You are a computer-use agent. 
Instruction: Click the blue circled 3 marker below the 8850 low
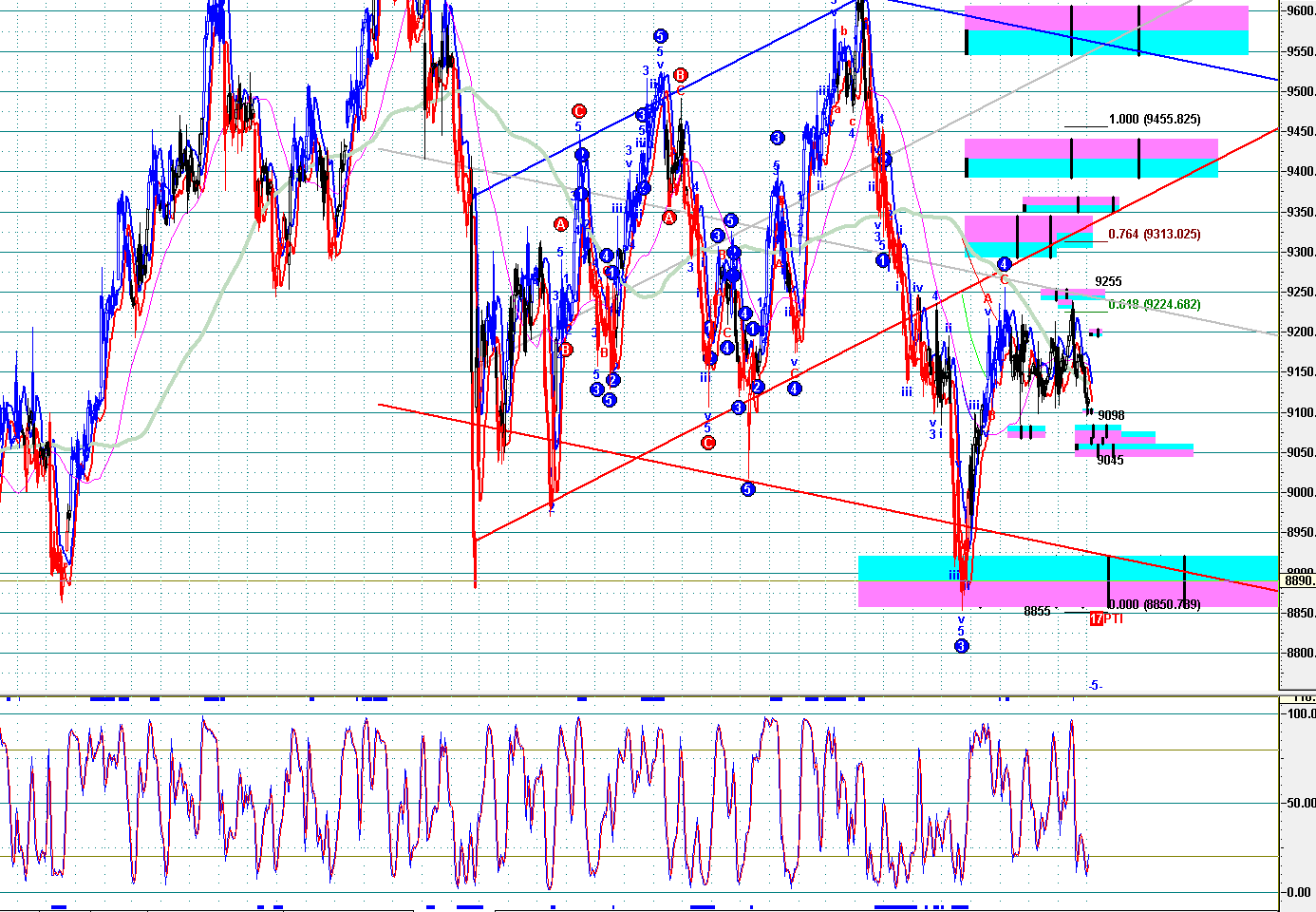pos(961,646)
